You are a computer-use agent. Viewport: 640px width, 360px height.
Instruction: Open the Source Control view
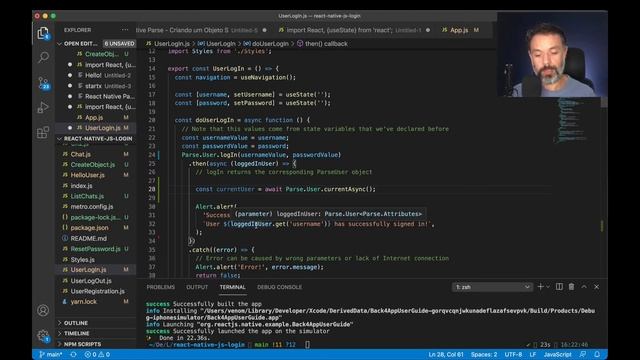coord(43,83)
